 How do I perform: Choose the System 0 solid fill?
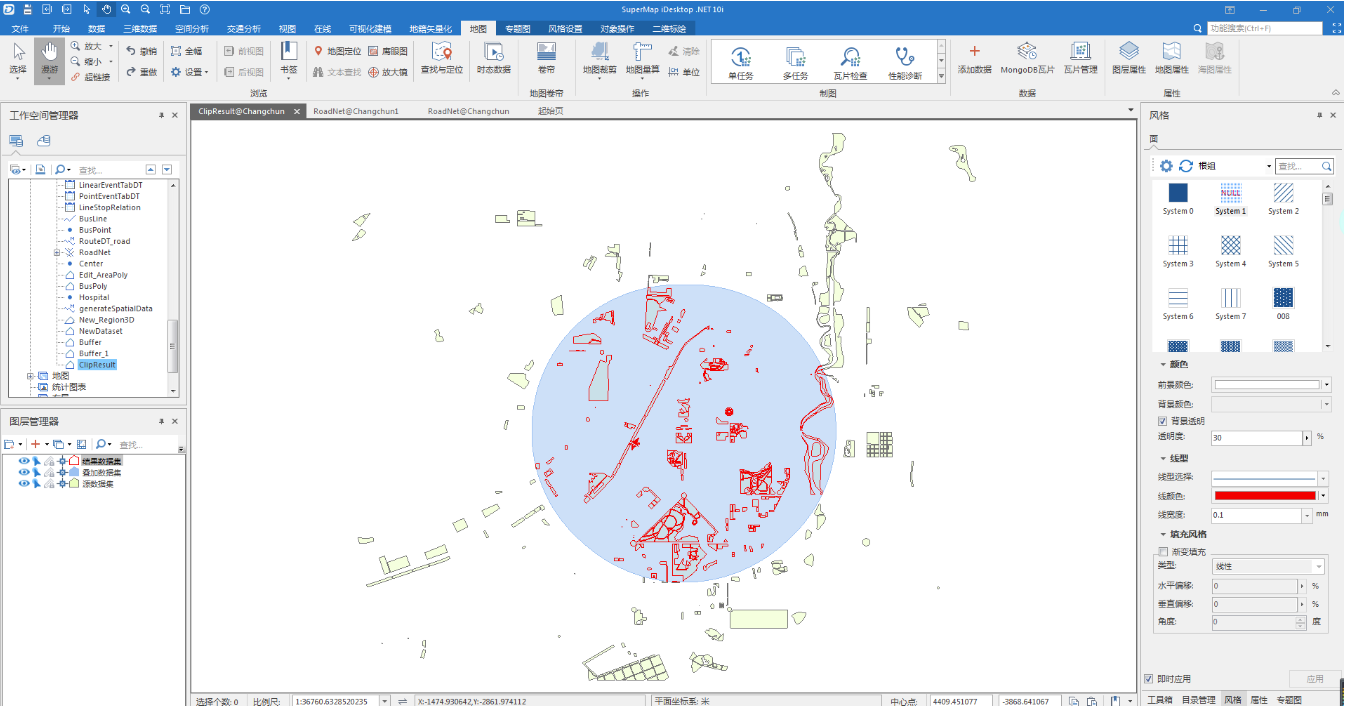1178,193
